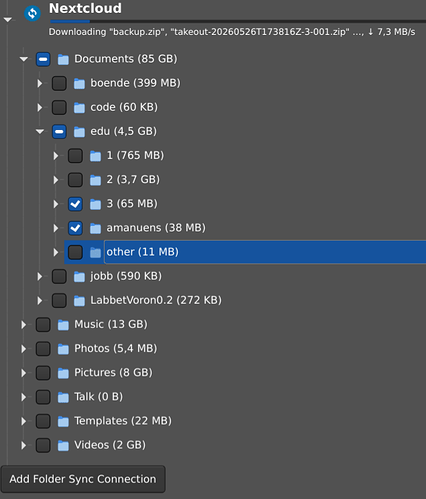Screen dimensions: 426x499
Task: Expand folder "2 (3,7 GB)"
Action: coord(56,180)
